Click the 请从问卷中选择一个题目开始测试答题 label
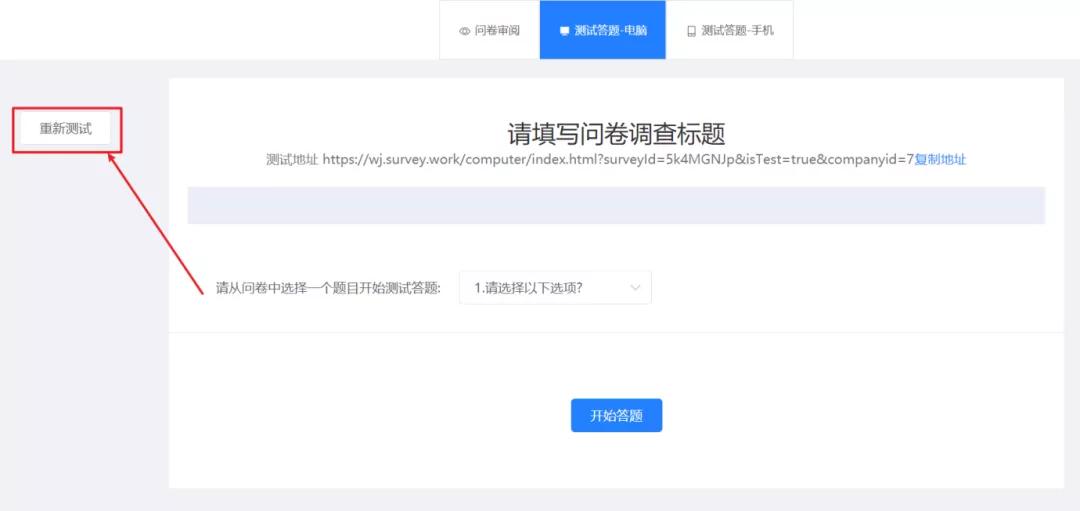The width and height of the screenshot is (1080, 511). click(x=328, y=288)
